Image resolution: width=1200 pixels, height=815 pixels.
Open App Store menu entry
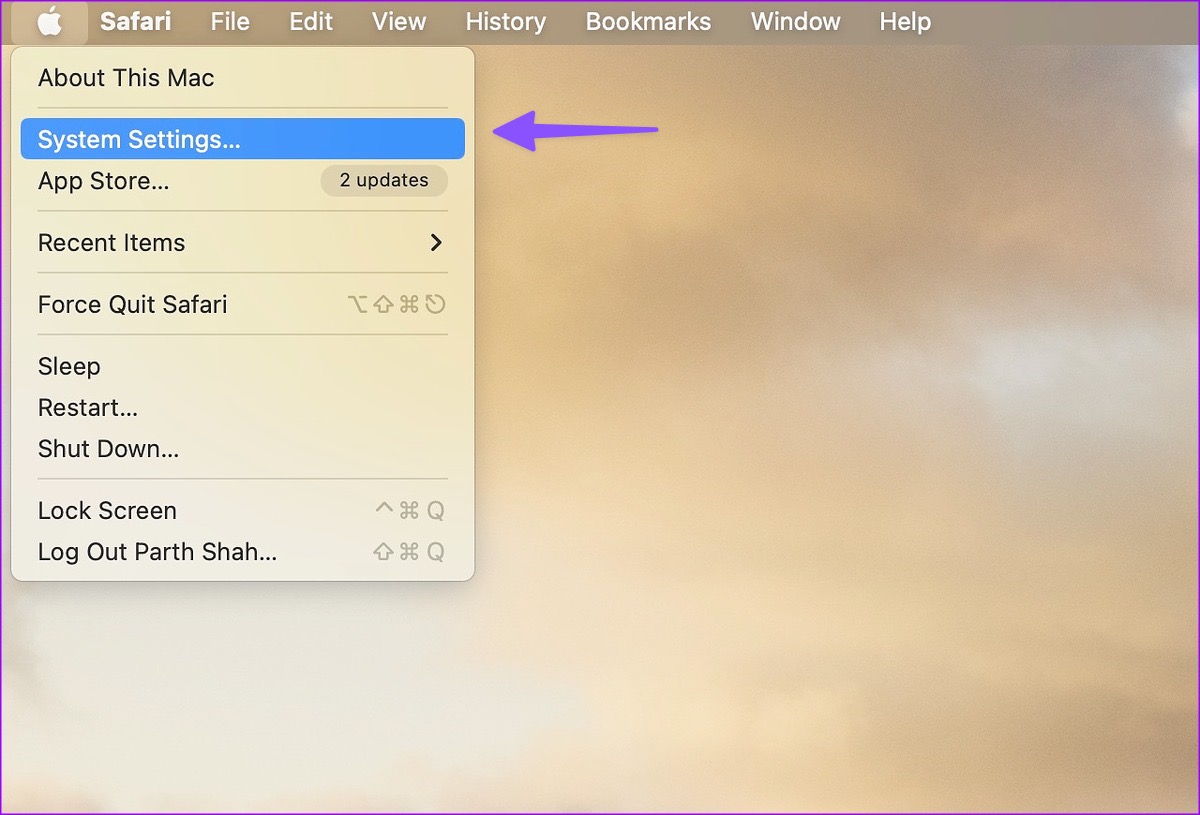103,181
